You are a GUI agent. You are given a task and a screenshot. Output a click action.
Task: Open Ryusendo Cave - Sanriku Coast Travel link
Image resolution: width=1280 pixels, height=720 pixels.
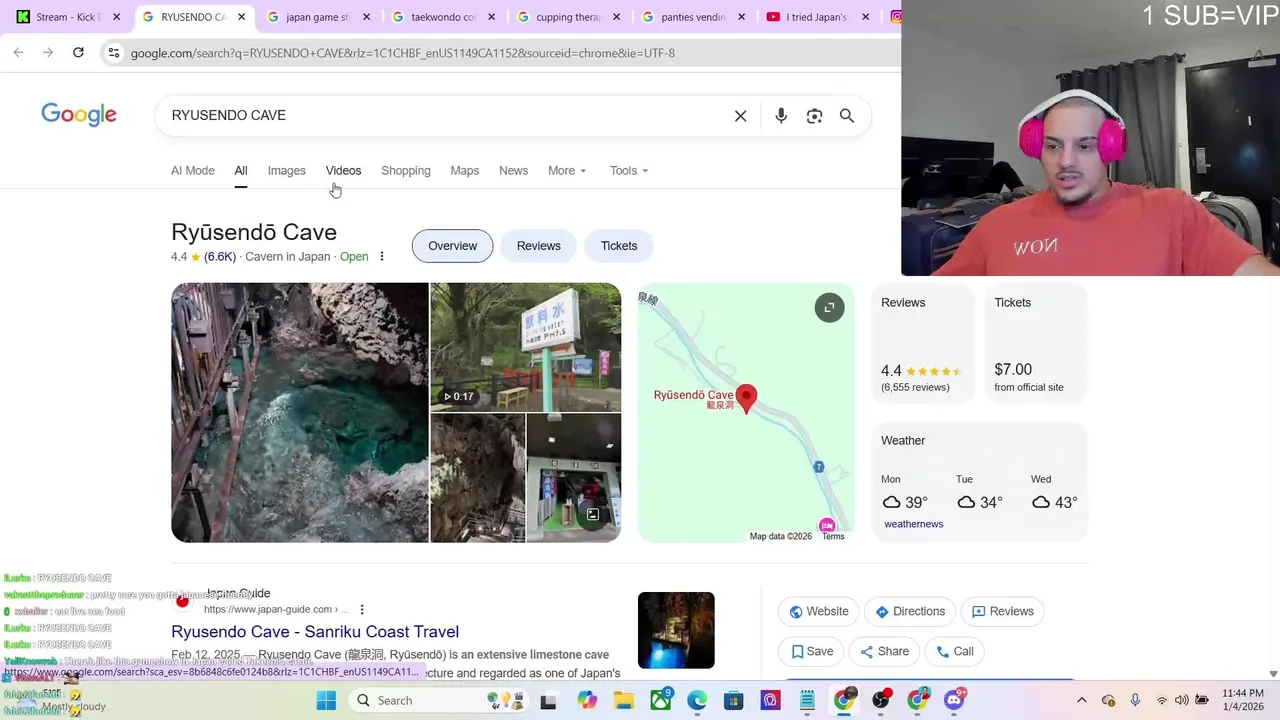315,632
